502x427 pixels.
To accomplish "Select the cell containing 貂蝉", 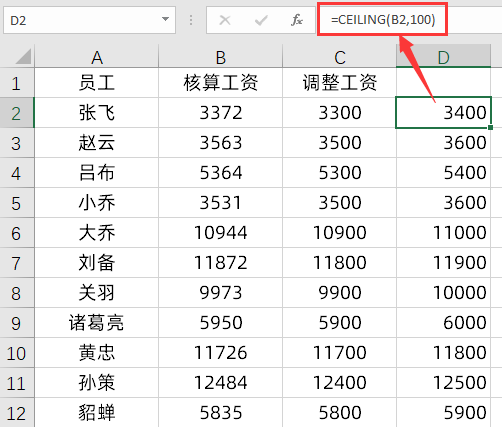I will pos(97,413).
